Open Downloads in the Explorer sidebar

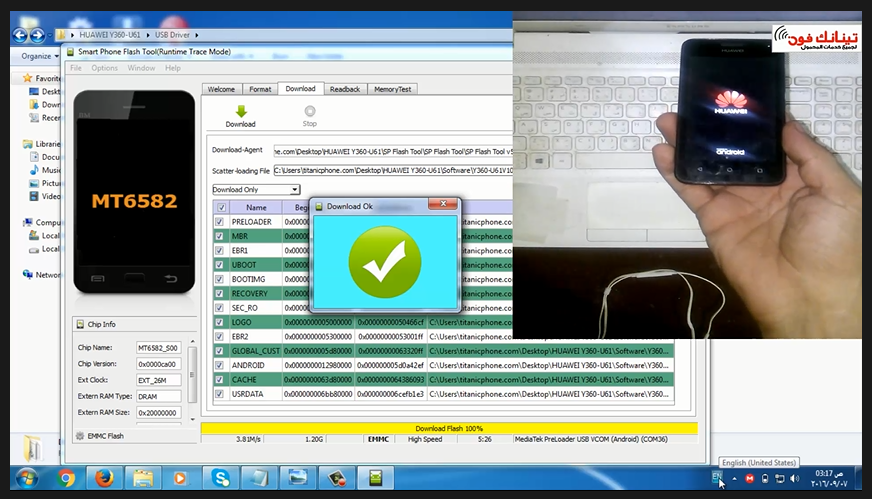[x=44, y=105]
